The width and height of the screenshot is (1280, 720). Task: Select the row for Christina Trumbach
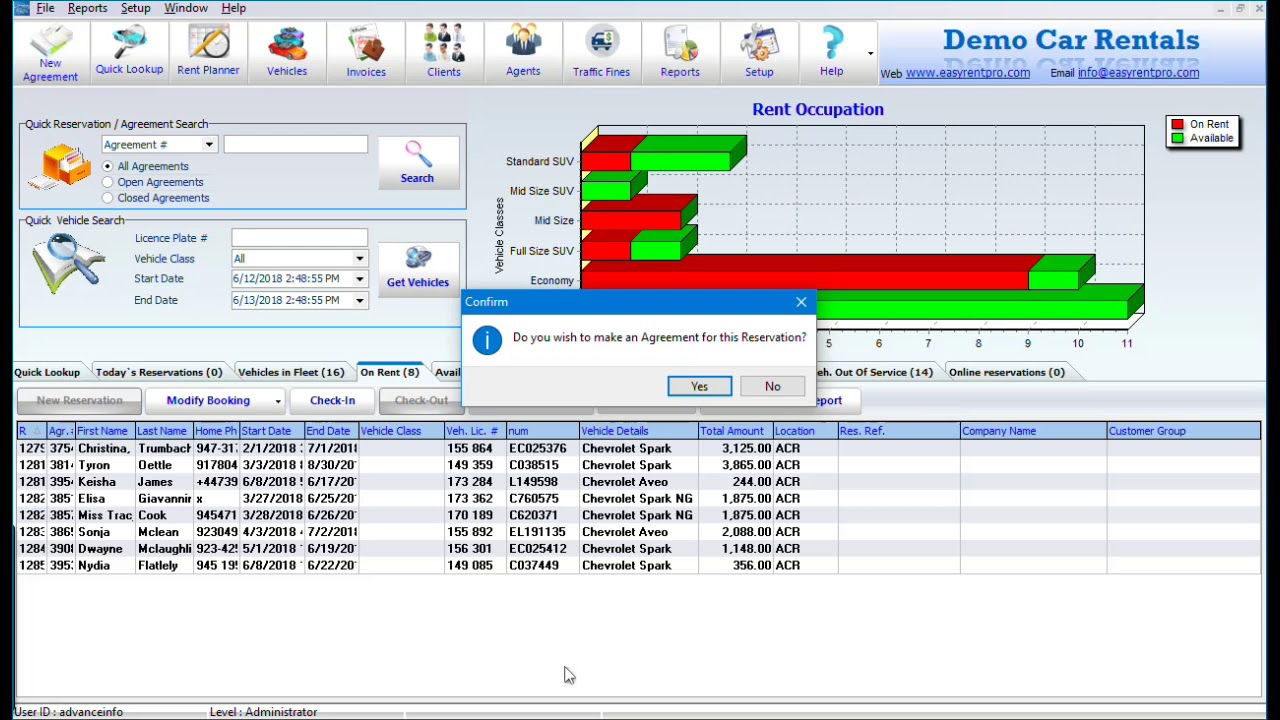tap(638, 448)
